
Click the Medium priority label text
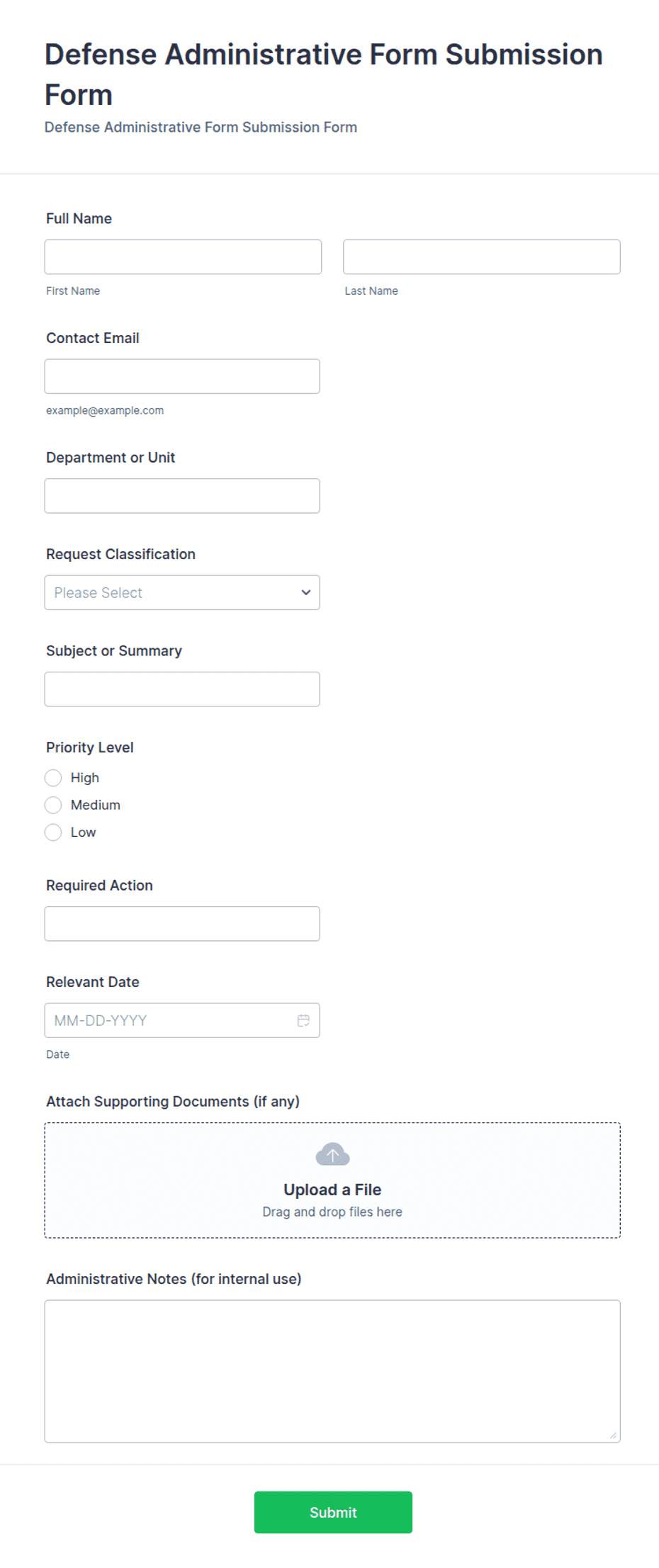pos(96,805)
